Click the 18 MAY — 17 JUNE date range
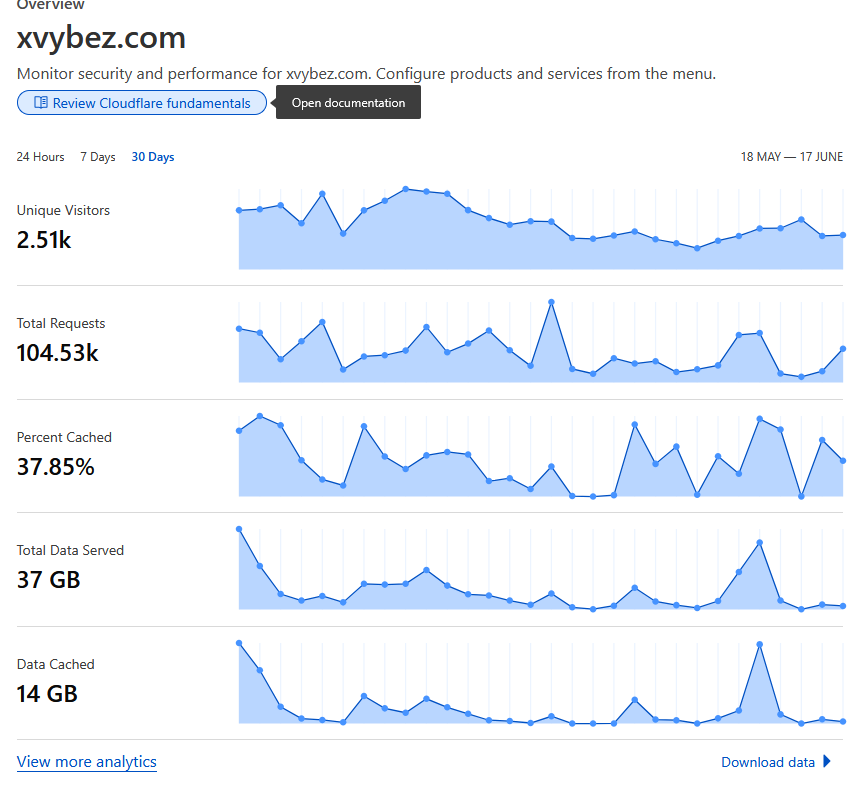 tap(791, 157)
